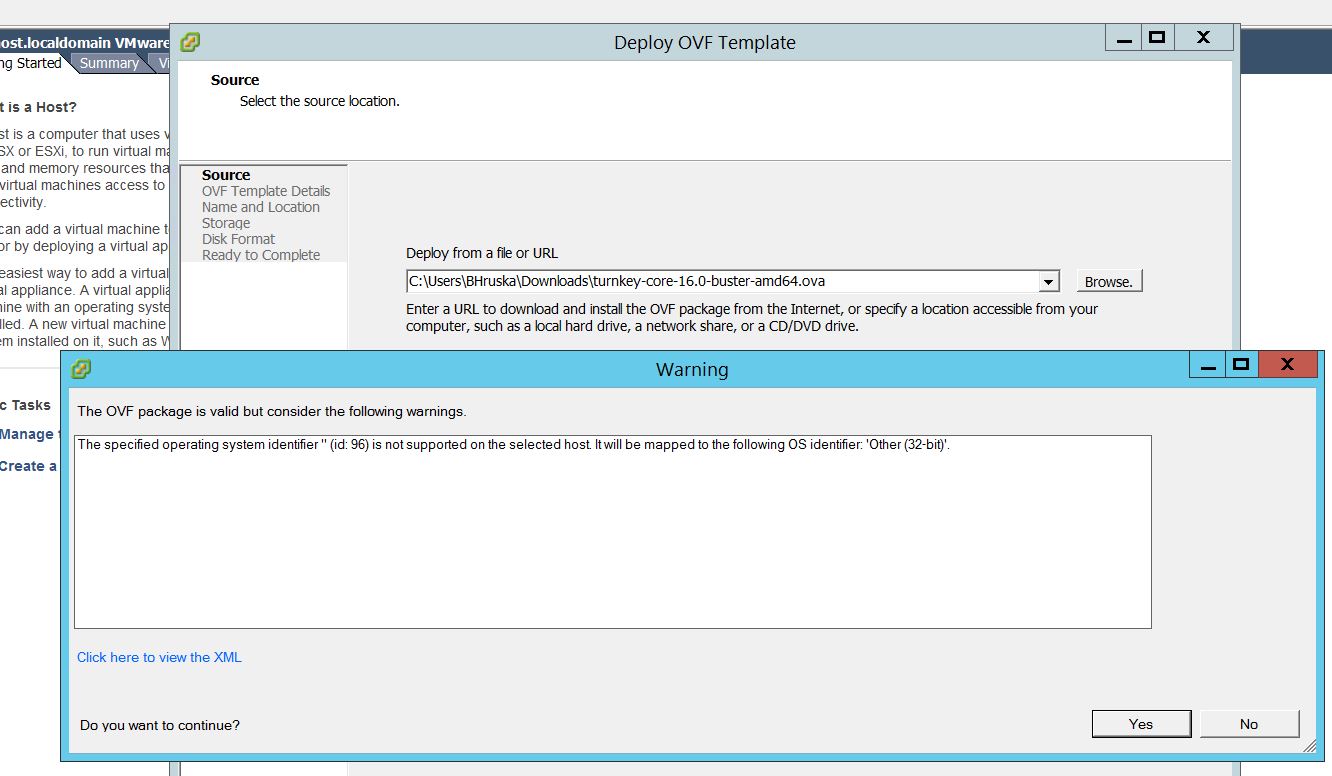Click the vSphere icon in Warning title bar

click(82, 369)
